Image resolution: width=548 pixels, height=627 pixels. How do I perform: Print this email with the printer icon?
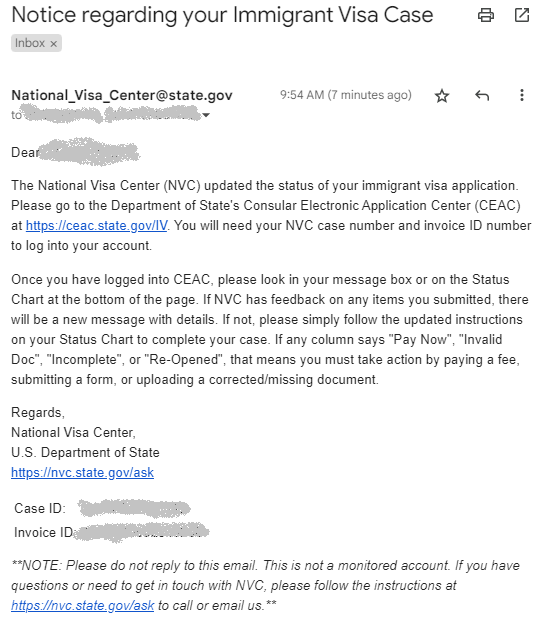tap(486, 16)
